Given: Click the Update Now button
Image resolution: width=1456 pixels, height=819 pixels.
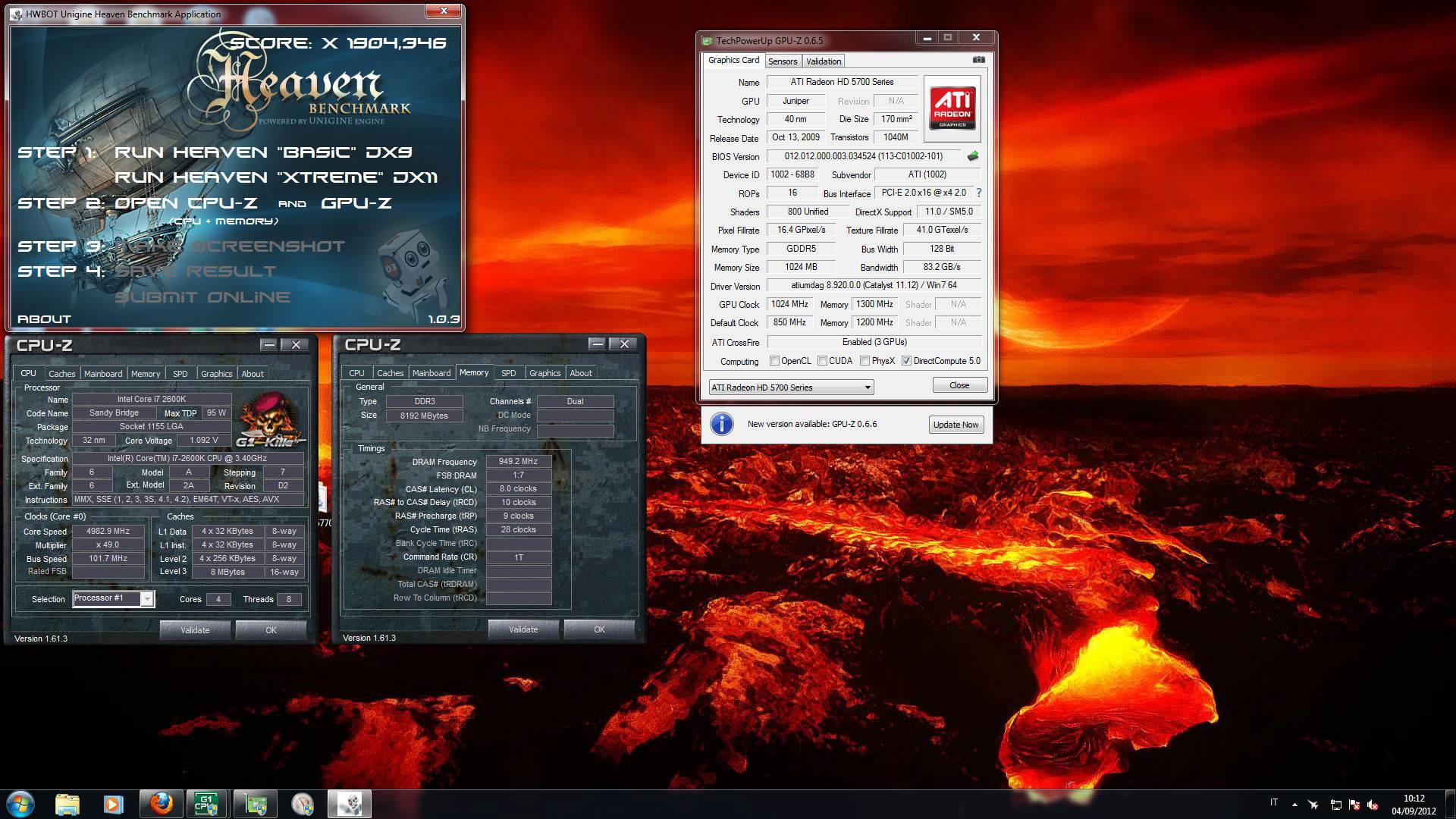Looking at the screenshot, I should click(955, 425).
